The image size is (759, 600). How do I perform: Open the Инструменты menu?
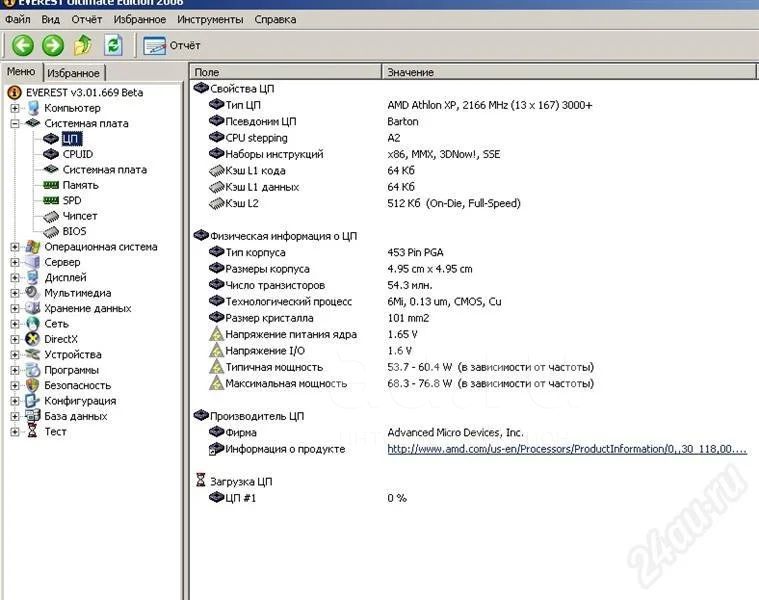[210, 19]
